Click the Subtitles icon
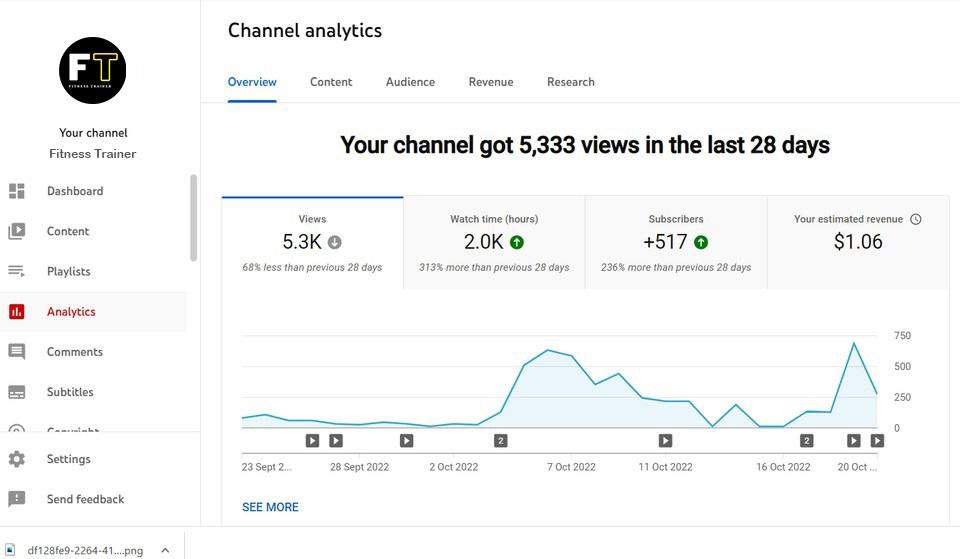960x559 pixels. point(17,392)
